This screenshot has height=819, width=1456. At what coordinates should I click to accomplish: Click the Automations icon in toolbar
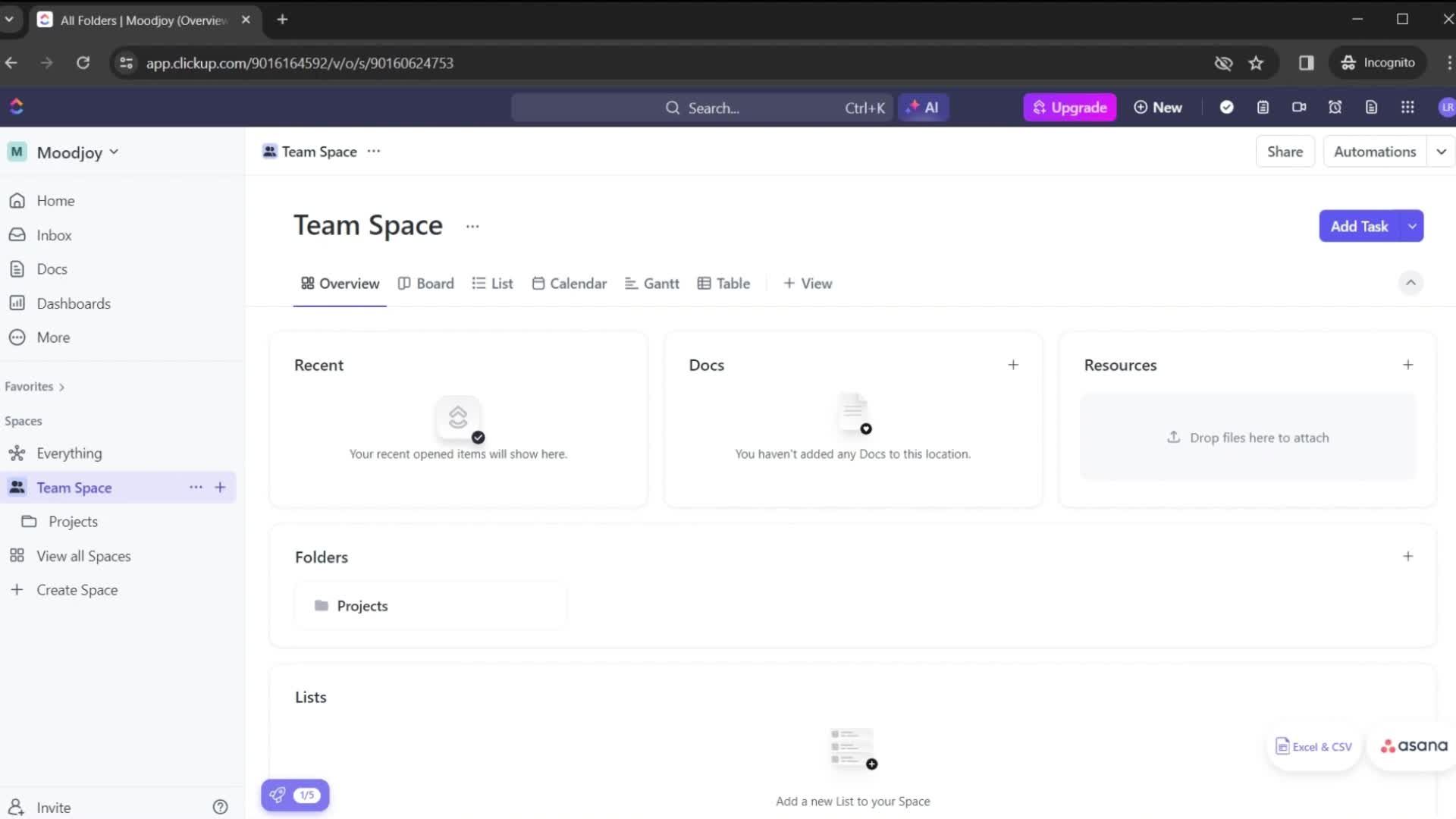(1374, 151)
